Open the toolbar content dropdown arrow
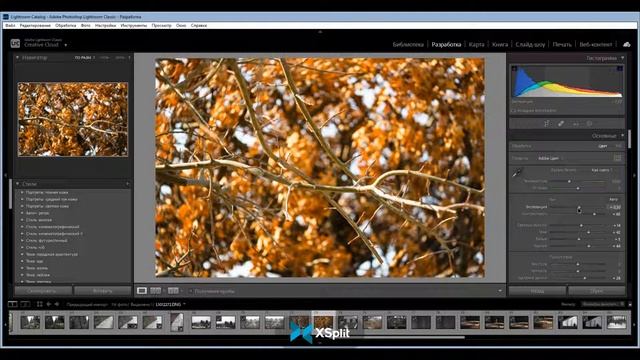640x360 pixels. [500, 291]
